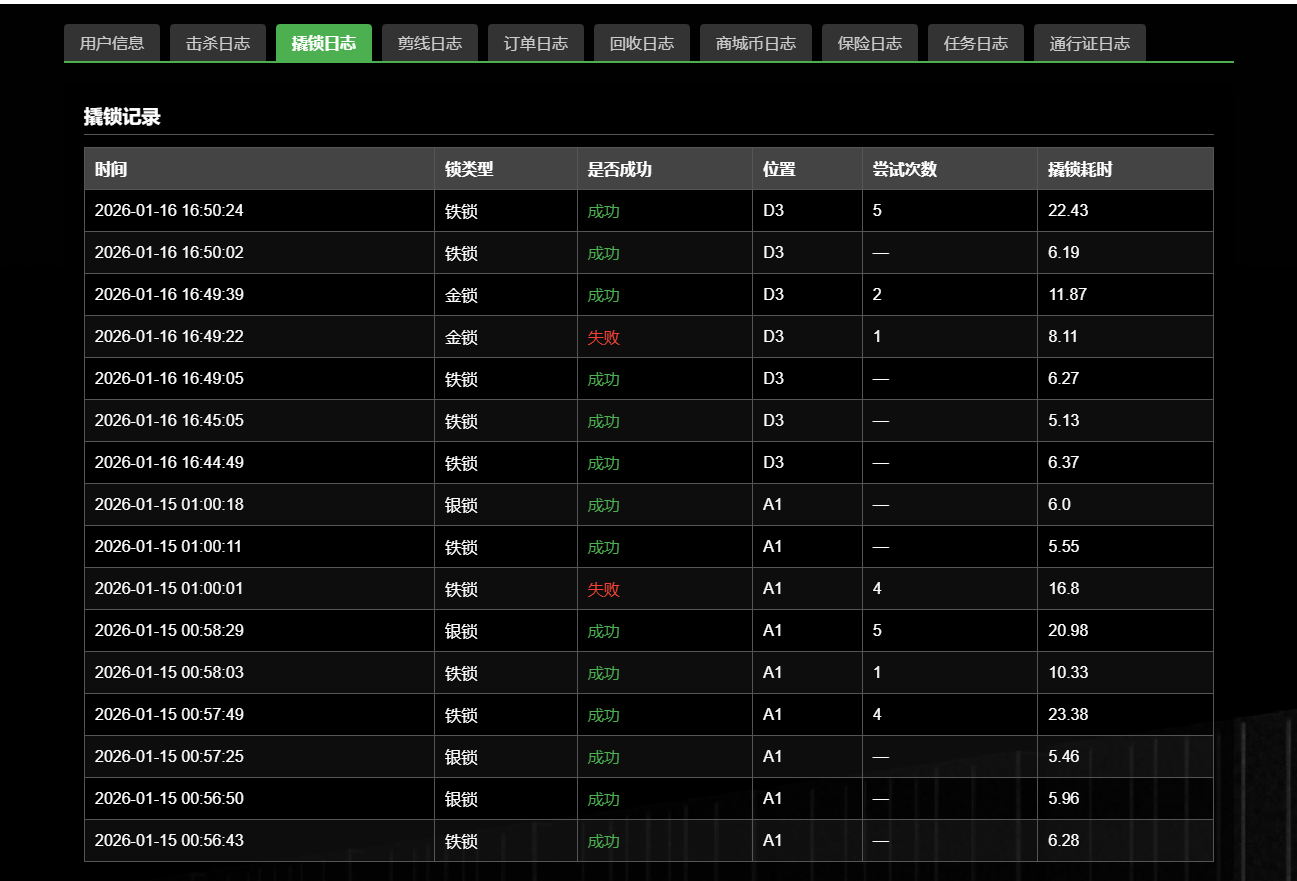Click the 11.87 duration value
This screenshot has height=881, width=1297.
click(x=1067, y=295)
